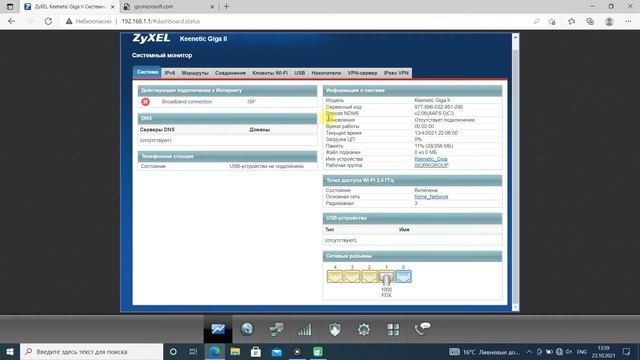Click the home_Network link
Image resolution: width=640 pixels, height=360 pixels.
point(431,196)
